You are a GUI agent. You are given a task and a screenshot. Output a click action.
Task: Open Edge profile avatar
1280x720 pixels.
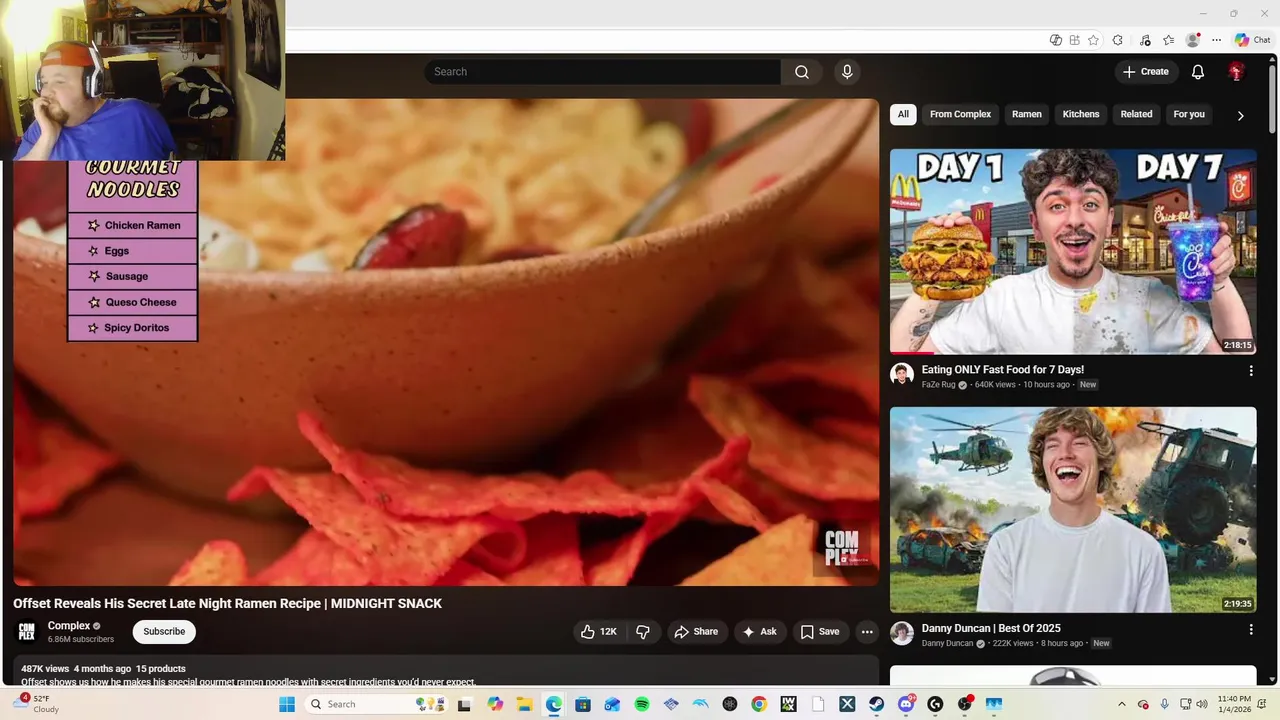coord(1193,40)
